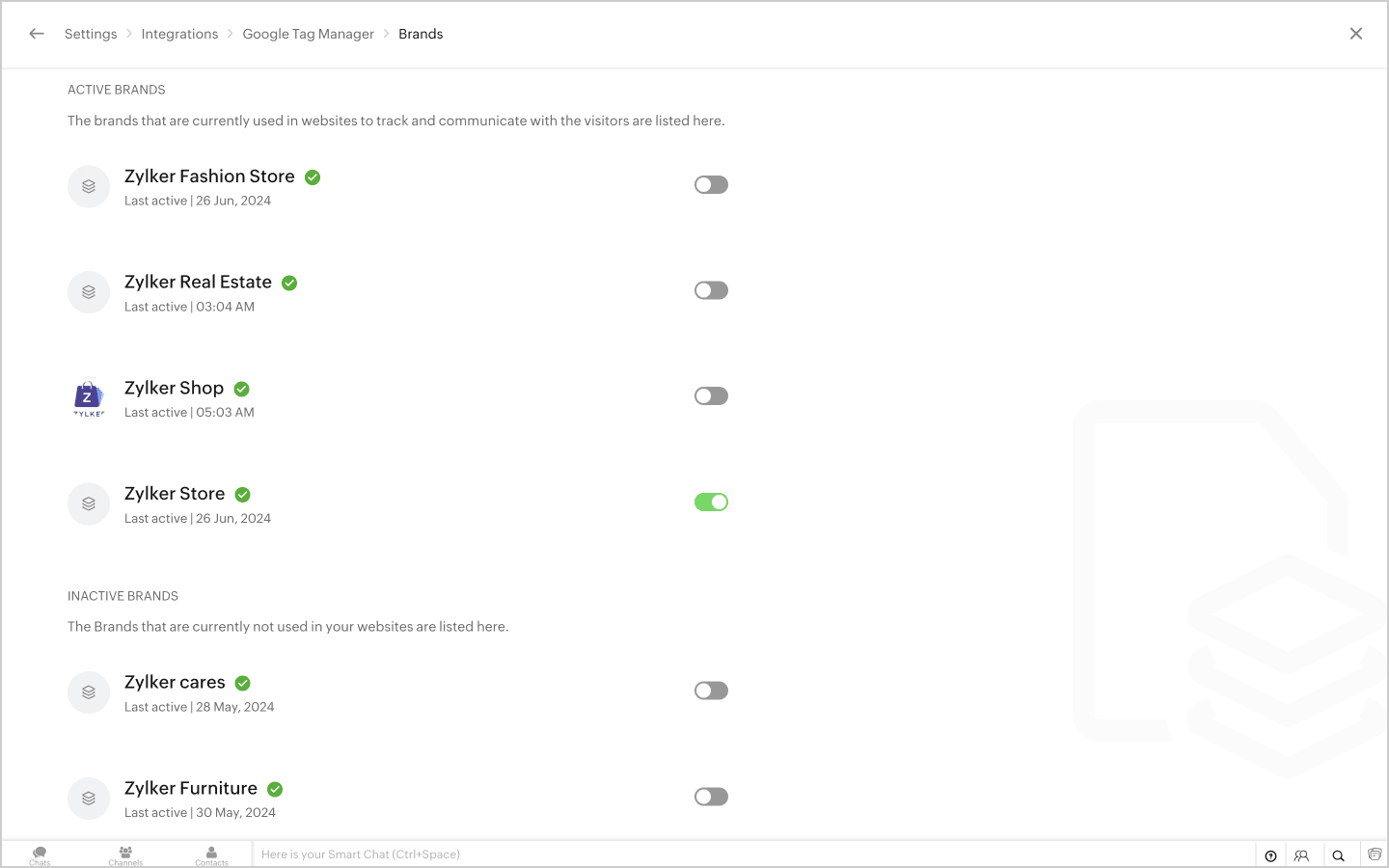Click verified badge beside Zylker Furniture
Image resolution: width=1389 pixels, height=868 pixels.
(x=275, y=790)
